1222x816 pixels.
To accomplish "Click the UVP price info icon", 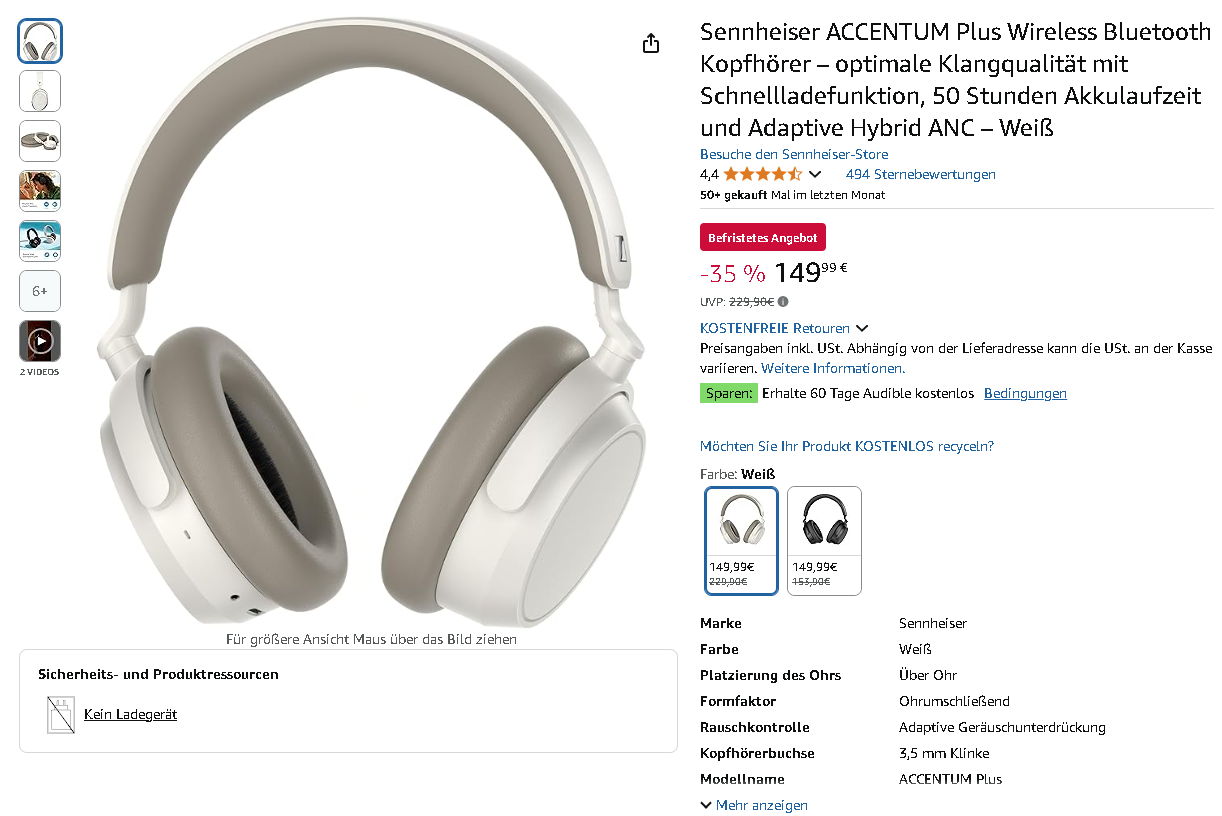I will [783, 301].
